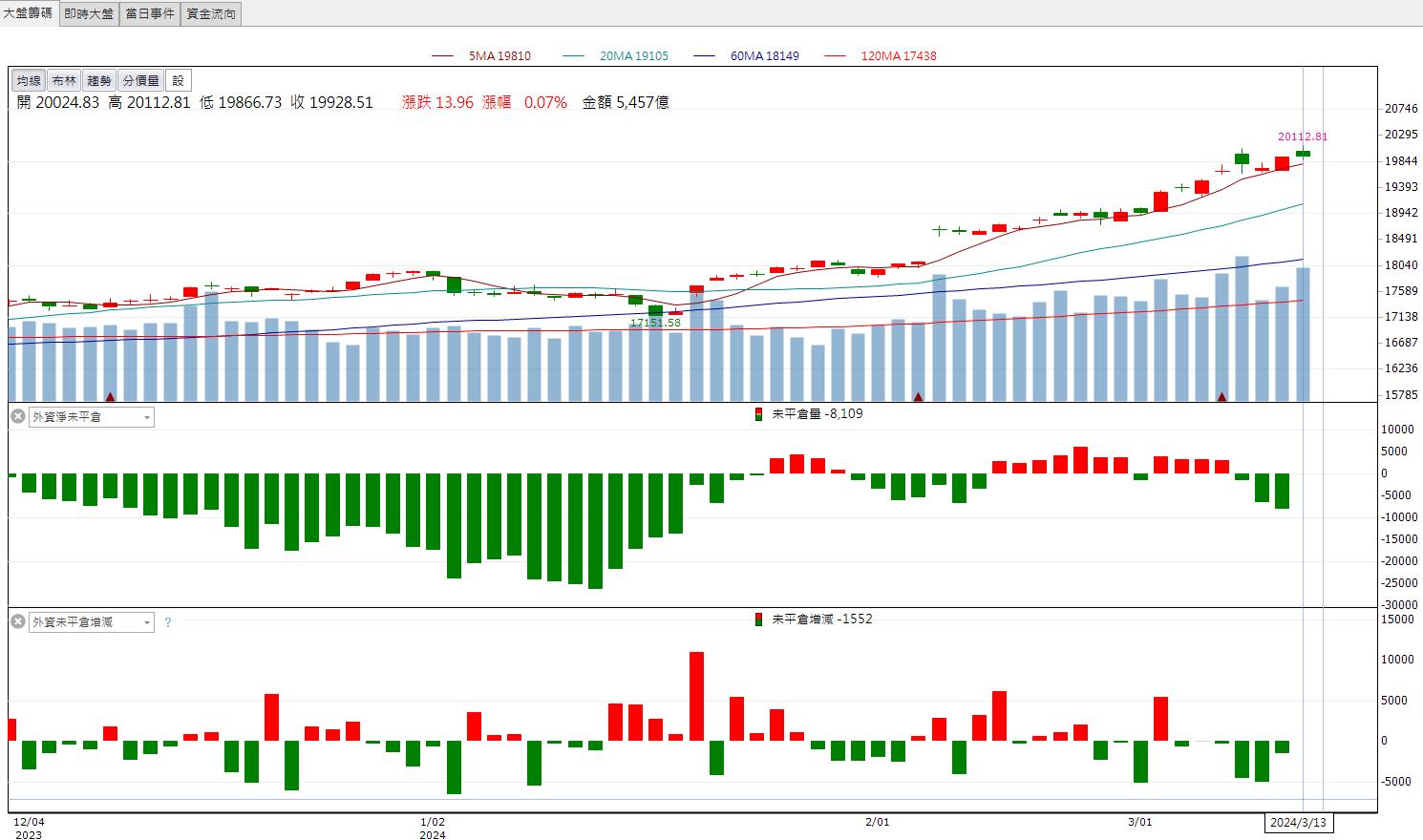Image resolution: width=1423 pixels, height=840 pixels.
Task: Switch to the 資金流向 tab
Action: coord(211,13)
